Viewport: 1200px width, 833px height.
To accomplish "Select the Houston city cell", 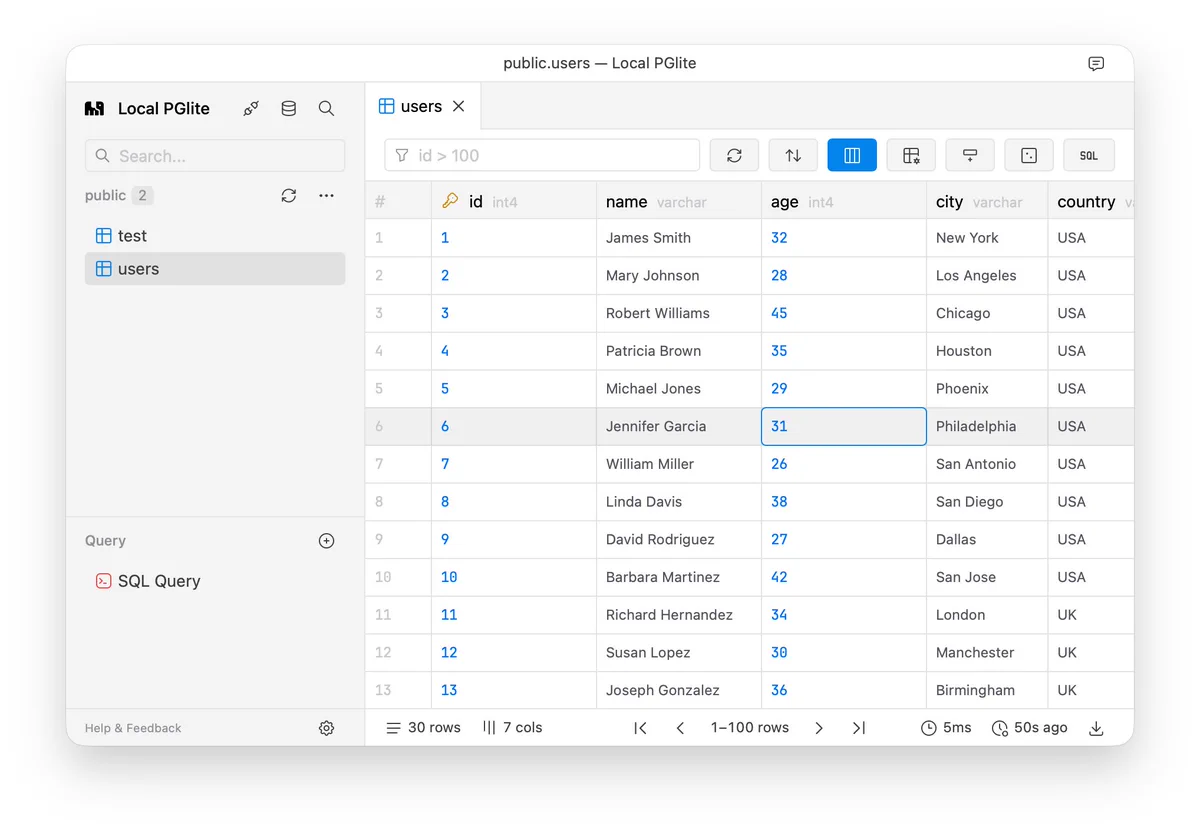I will pyautogui.click(x=987, y=351).
